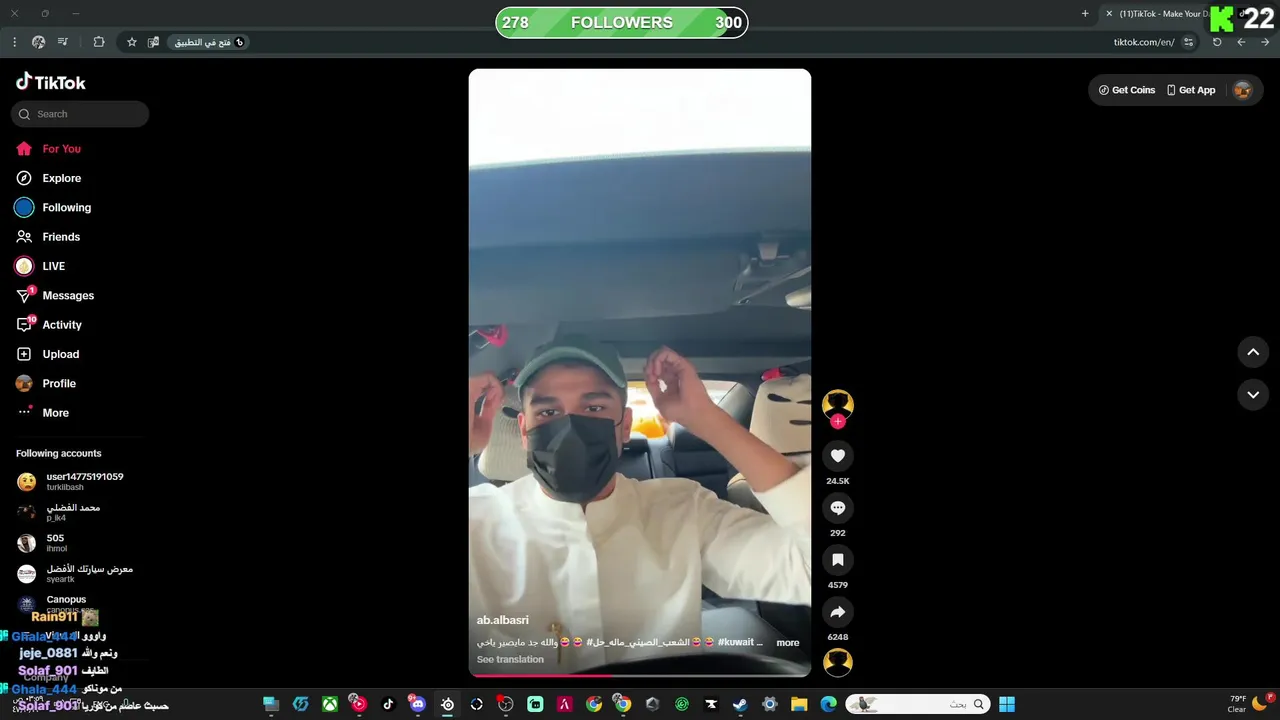Expand caption with more link

[x=788, y=643]
